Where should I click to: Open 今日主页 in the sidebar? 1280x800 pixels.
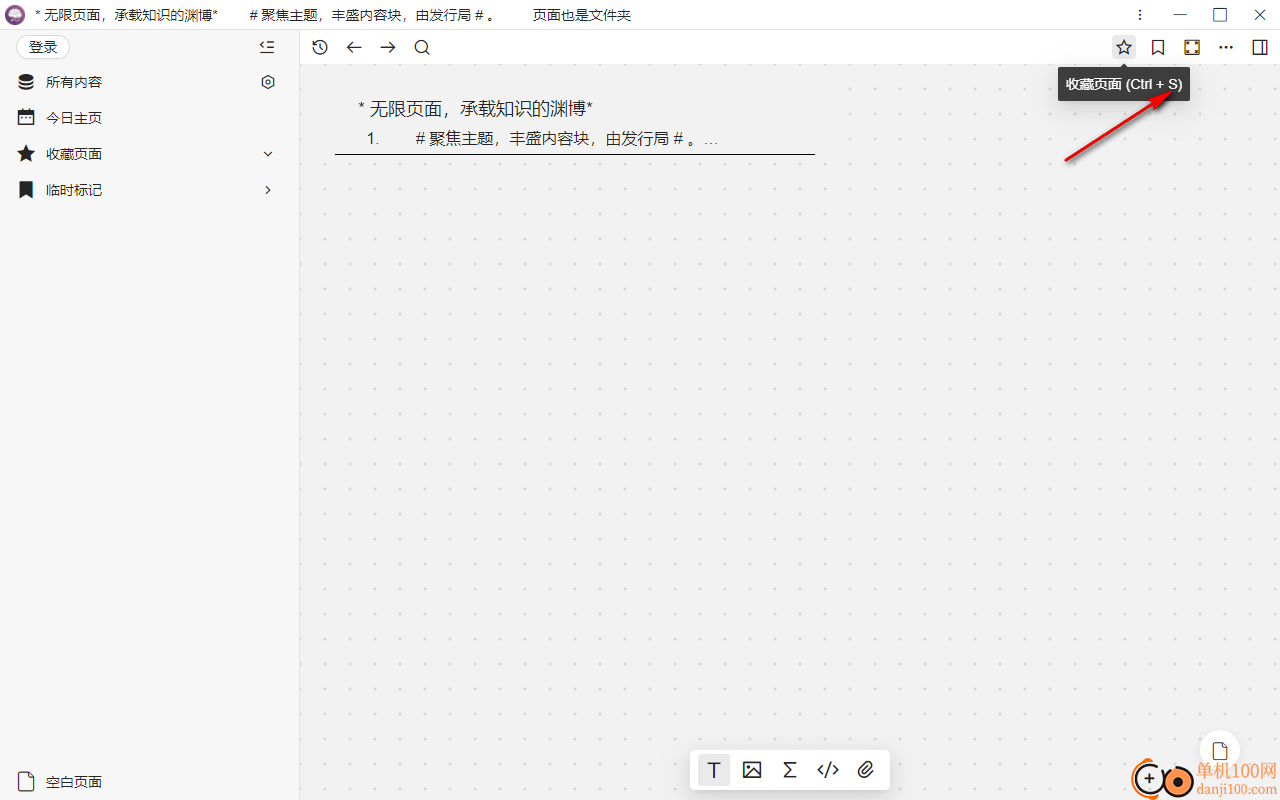click(74, 118)
